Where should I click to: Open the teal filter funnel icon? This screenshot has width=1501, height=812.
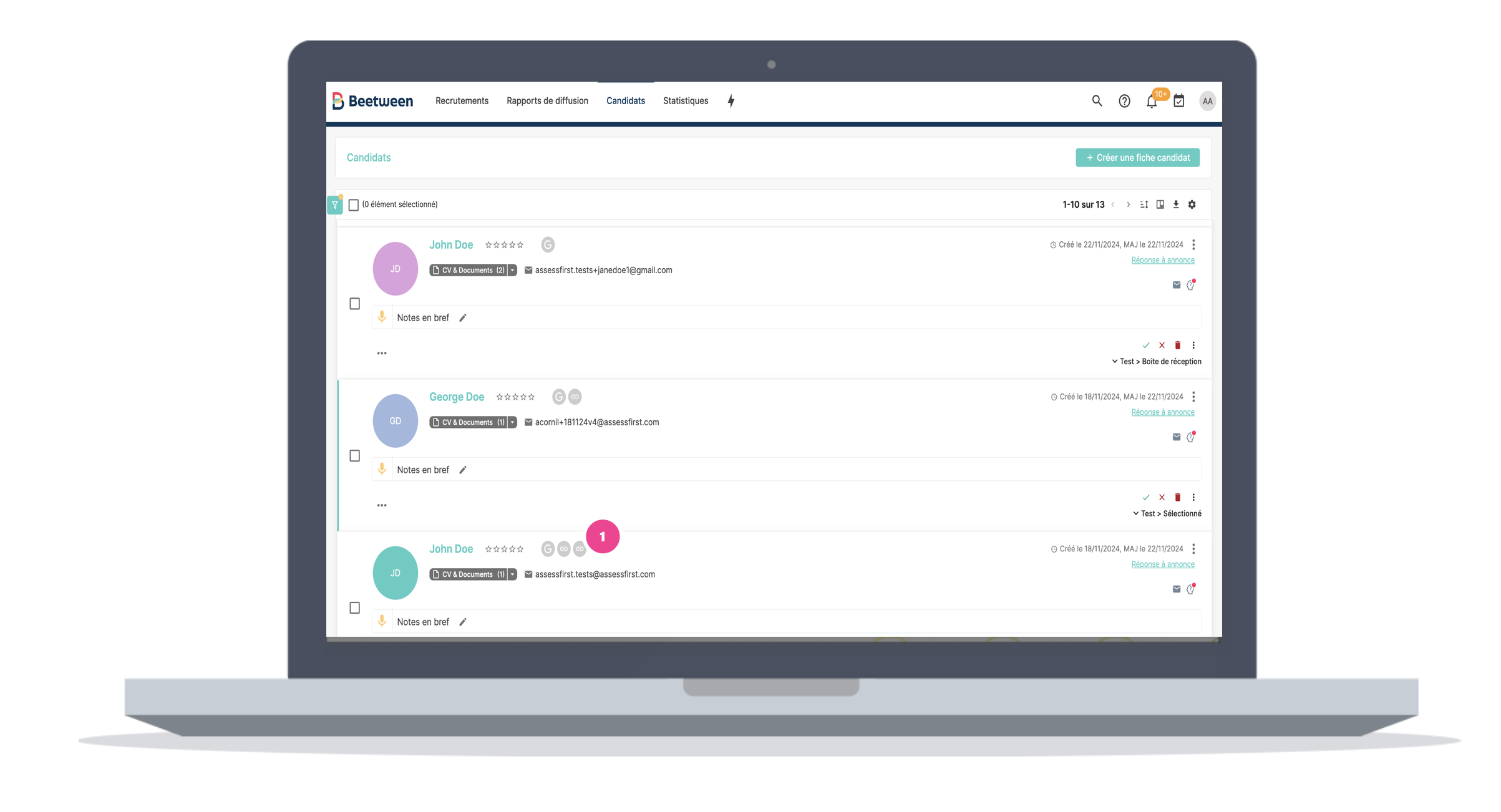(334, 205)
